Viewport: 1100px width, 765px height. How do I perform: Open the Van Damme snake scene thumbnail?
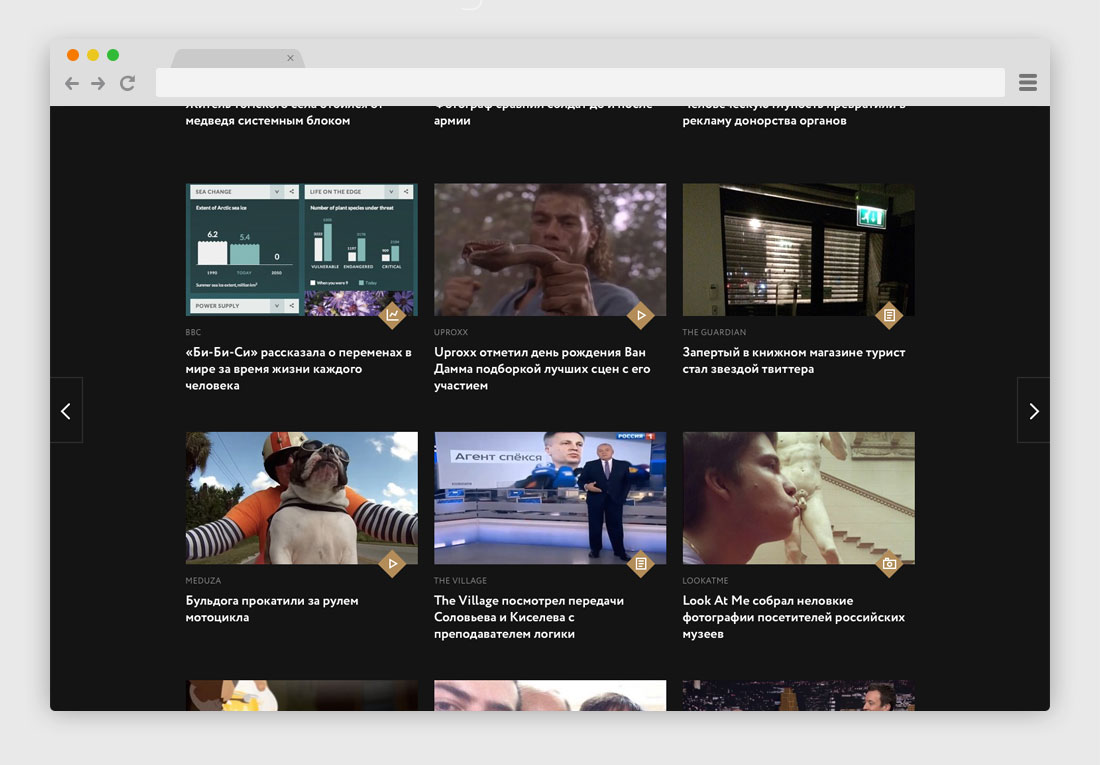(x=550, y=249)
